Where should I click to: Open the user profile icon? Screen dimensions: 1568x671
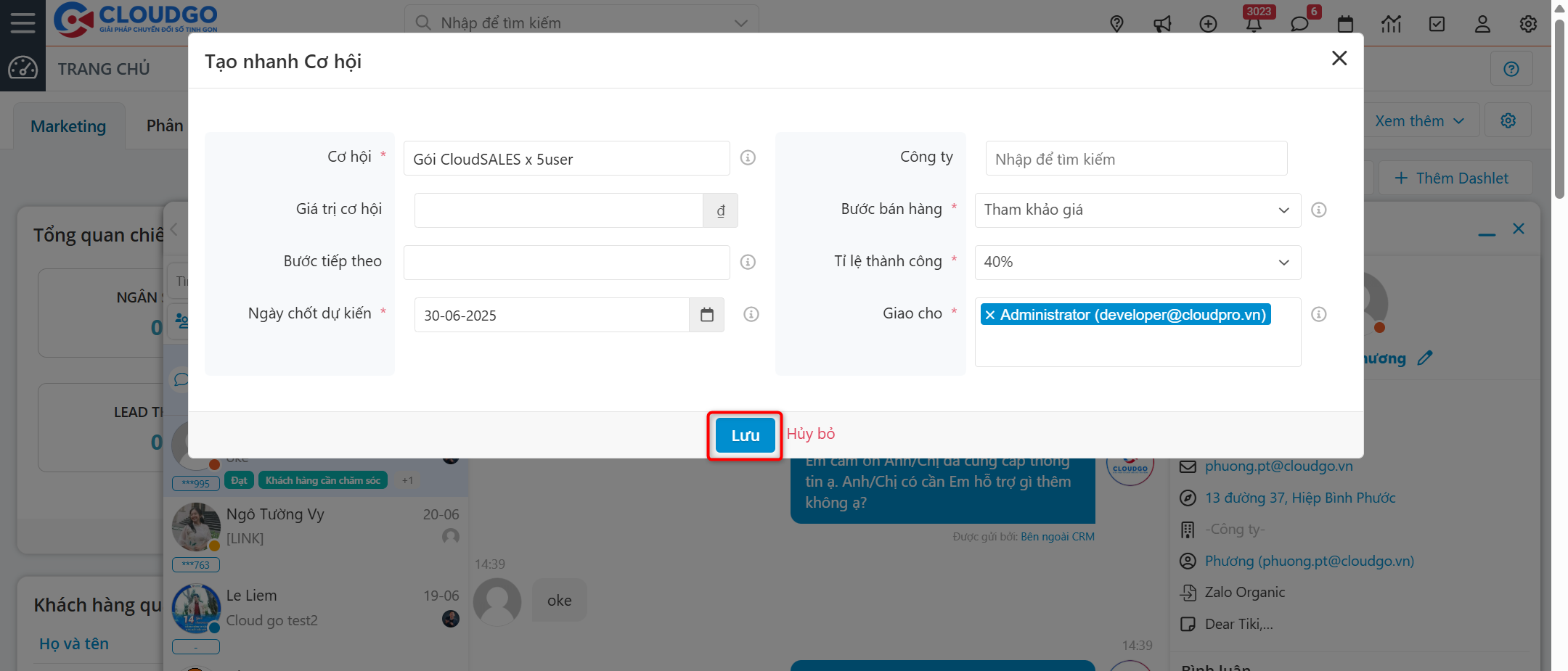(x=1482, y=23)
